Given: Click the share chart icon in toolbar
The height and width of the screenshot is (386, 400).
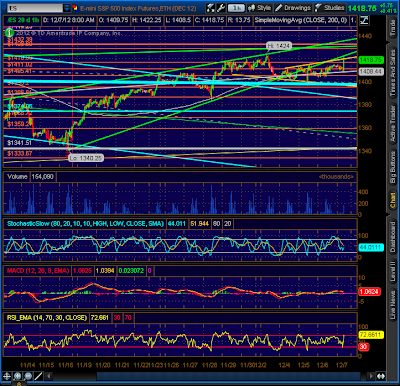Looking at the screenshot, I should click(210, 8).
